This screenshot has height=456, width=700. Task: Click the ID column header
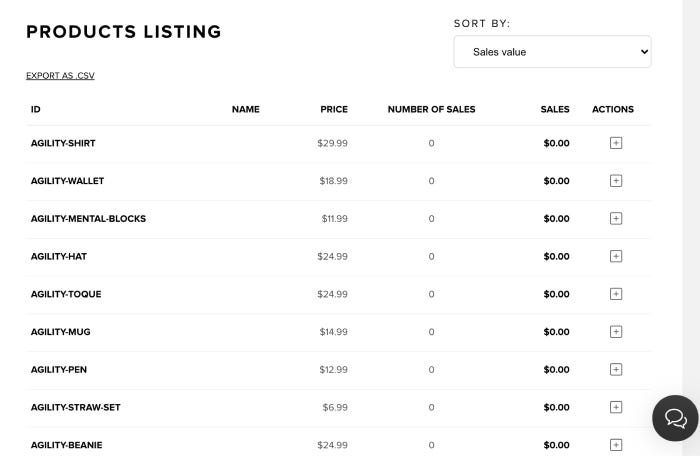click(36, 109)
